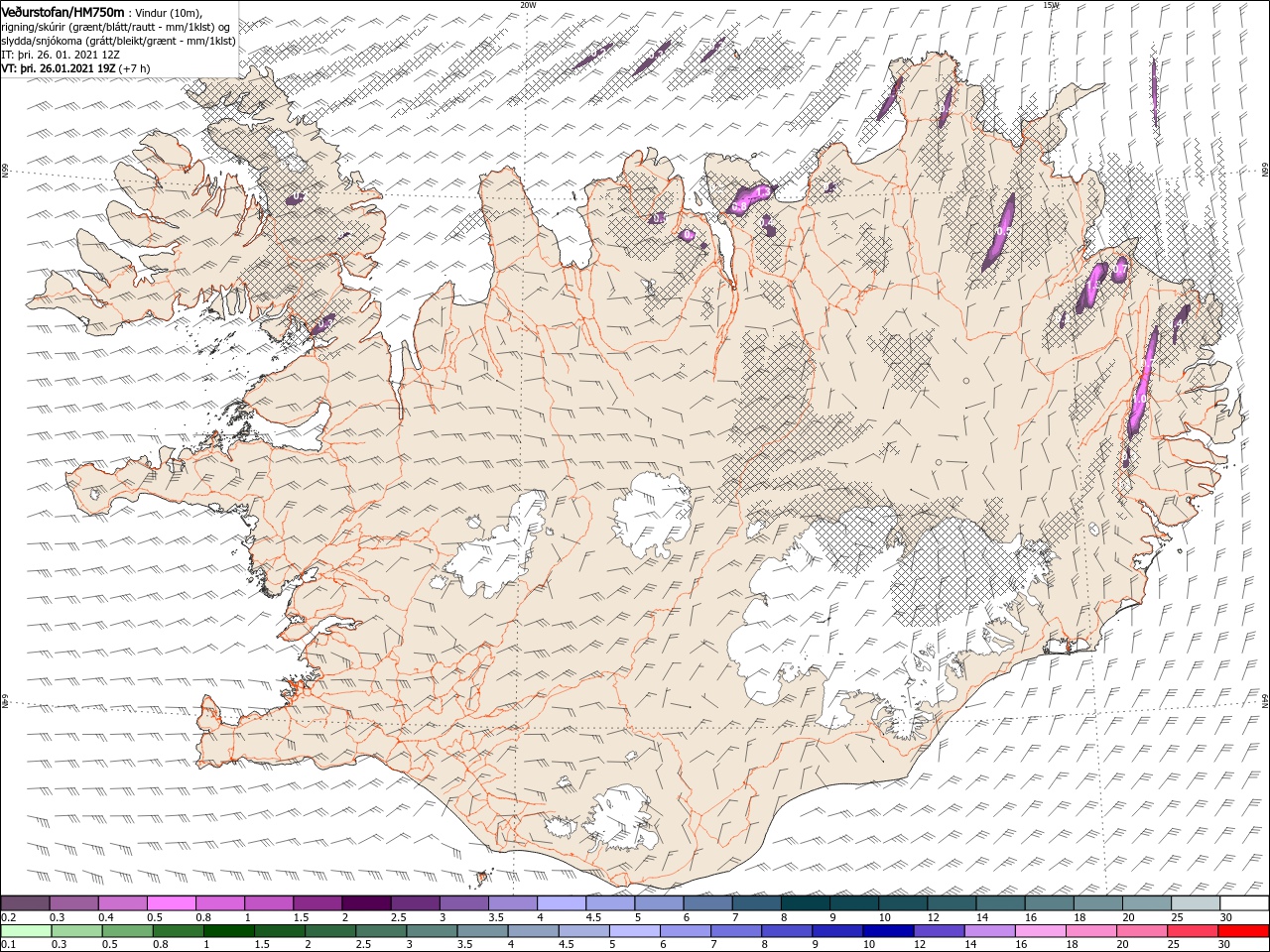Select the bottom-row pink swatch starting at 20
Image resolution: width=1270 pixels, height=952 pixels.
(x=1140, y=931)
